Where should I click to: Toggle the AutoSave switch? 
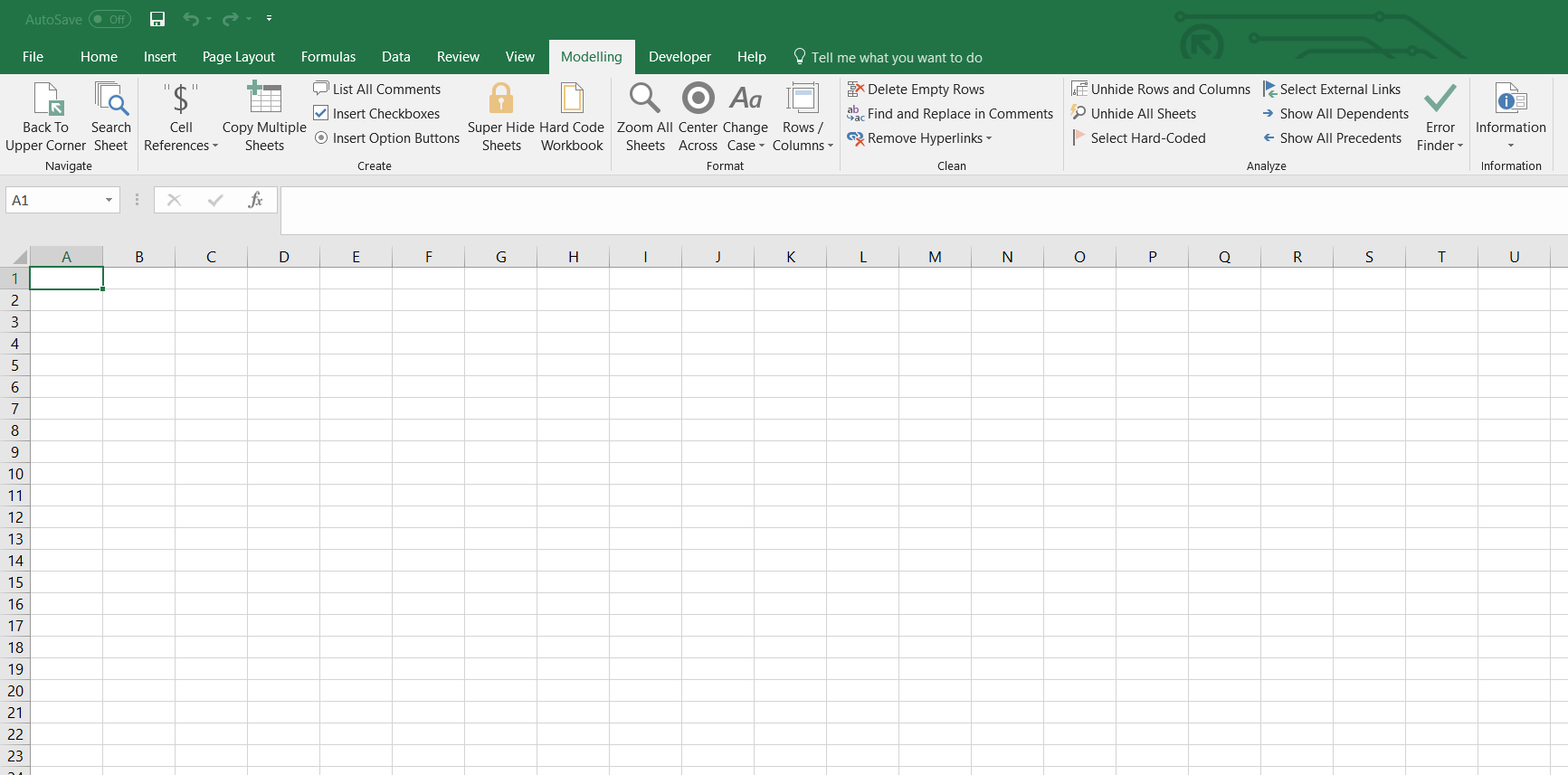tap(109, 19)
